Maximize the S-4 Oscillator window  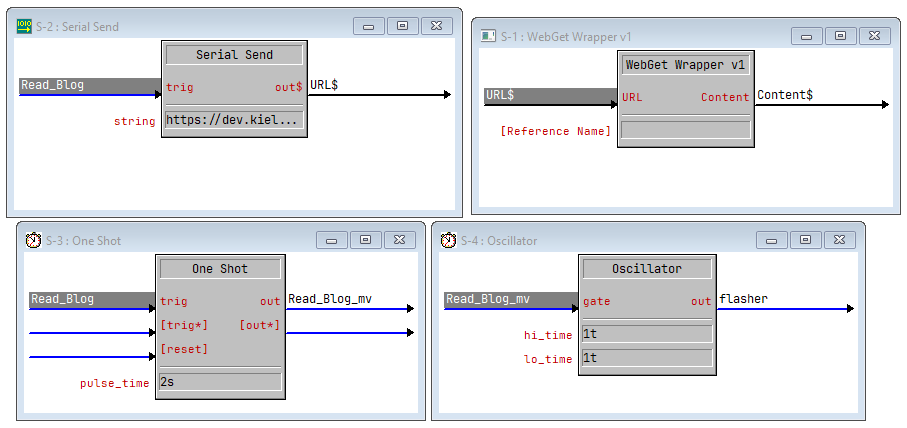point(805,240)
